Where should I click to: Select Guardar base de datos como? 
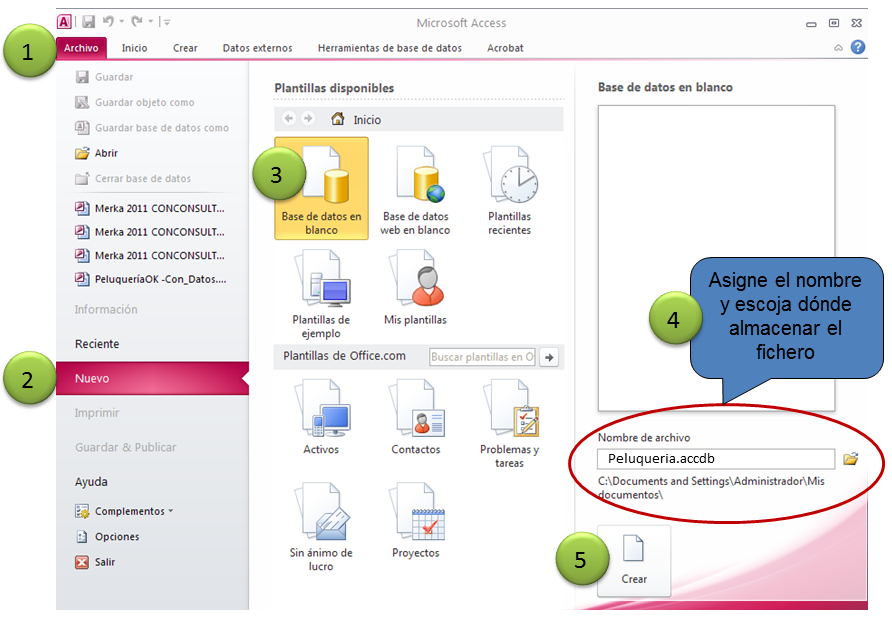click(x=152, y=128)
